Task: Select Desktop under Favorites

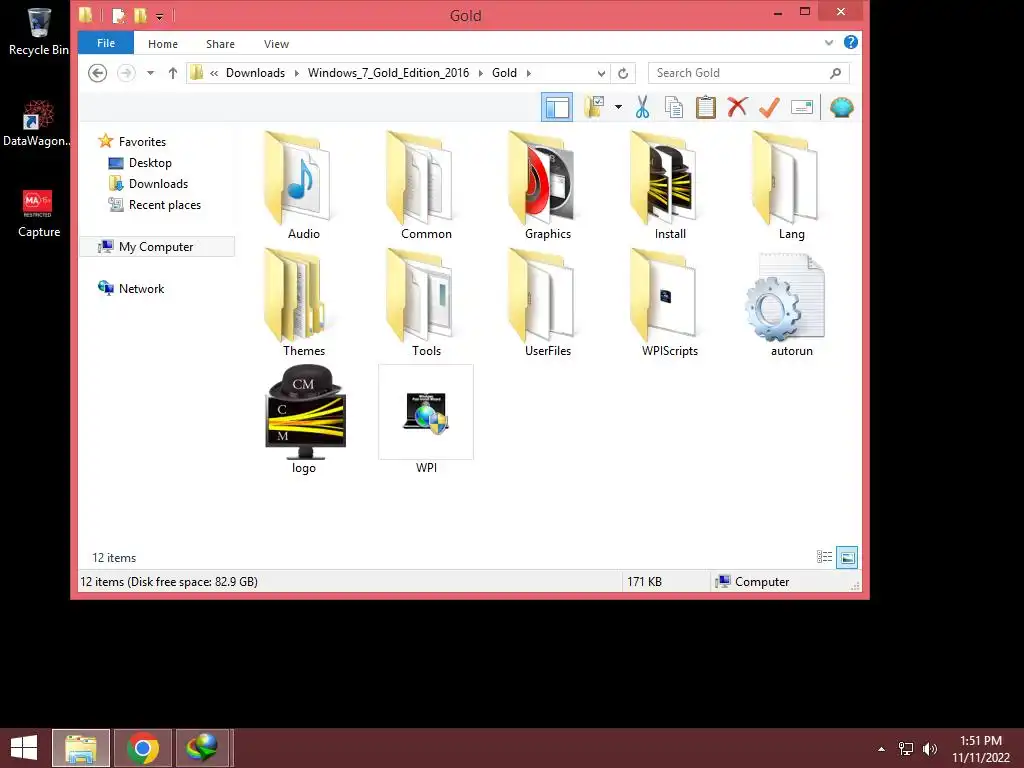Action: coord(140,163)
